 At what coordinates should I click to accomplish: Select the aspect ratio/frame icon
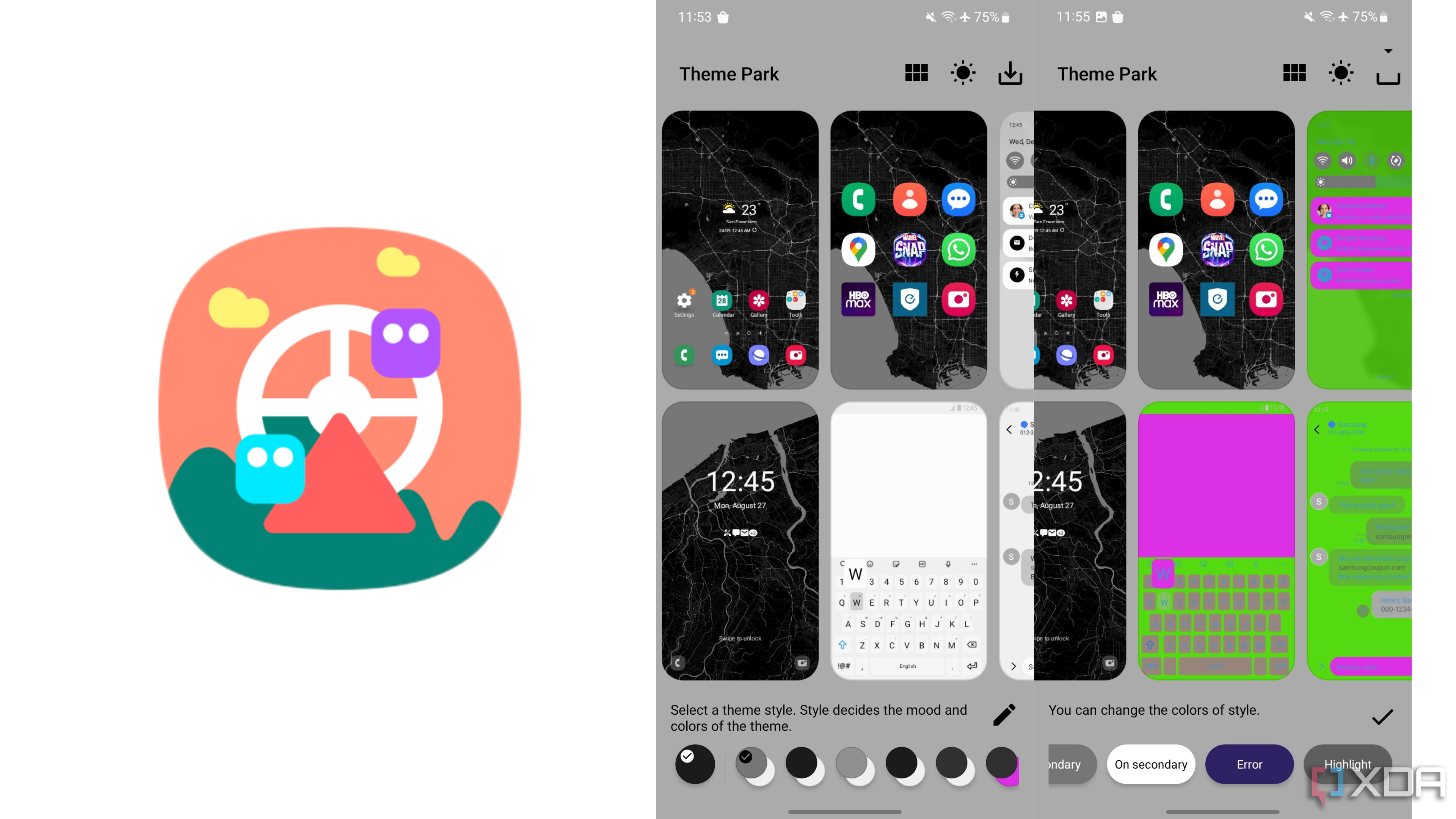(x=1389, y=73)
